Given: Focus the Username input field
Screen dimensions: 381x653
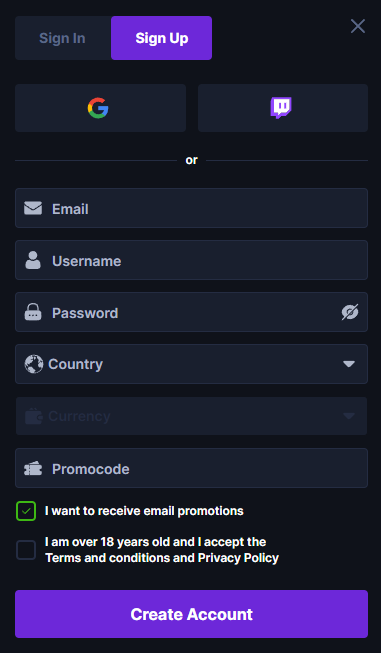Looking at the screenshot, I should (192, 260).
